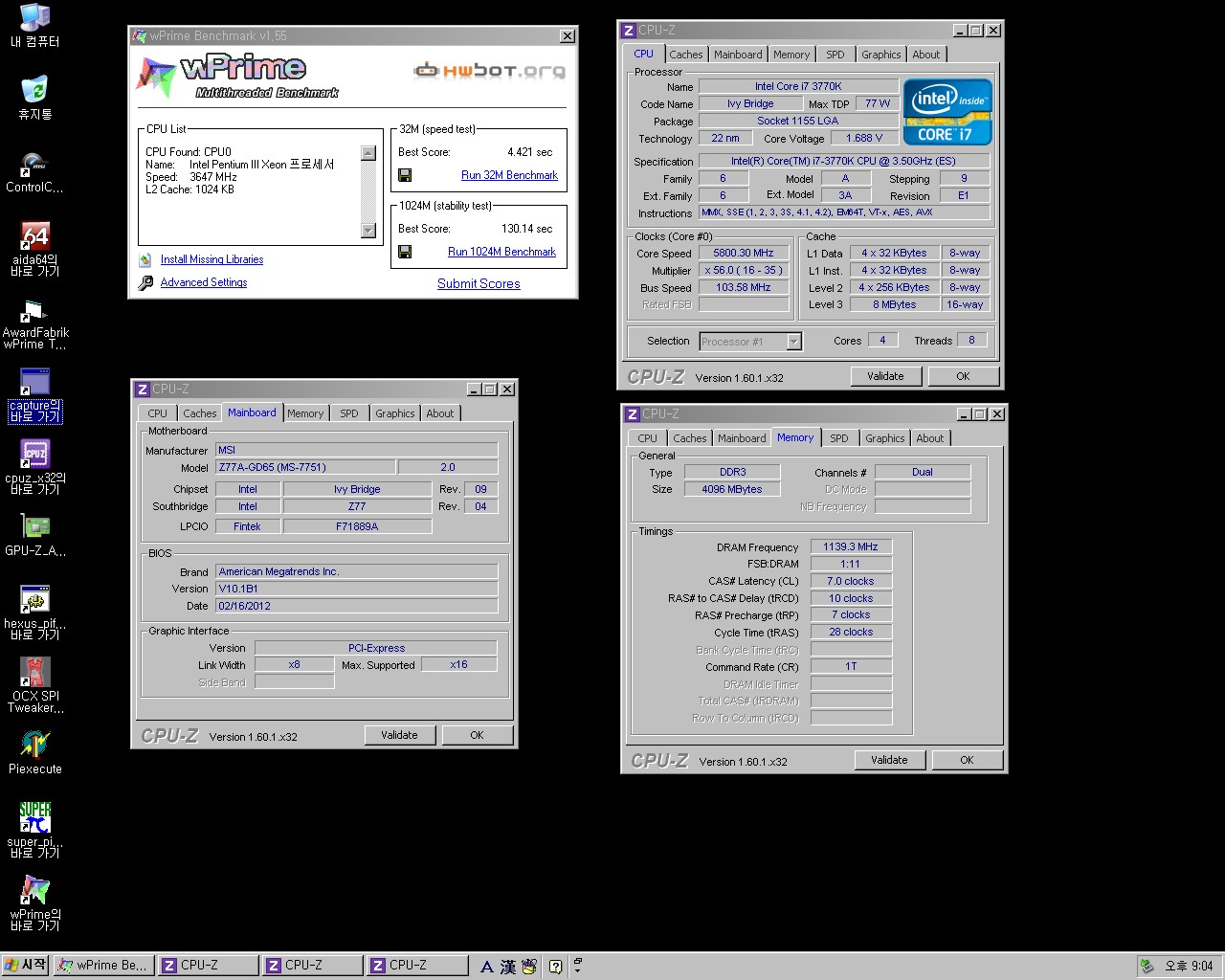This screenshot has height=980, width=1225.
Task: Open the hexus_pifast shortcut icon
Action: (x=34, y=612)
